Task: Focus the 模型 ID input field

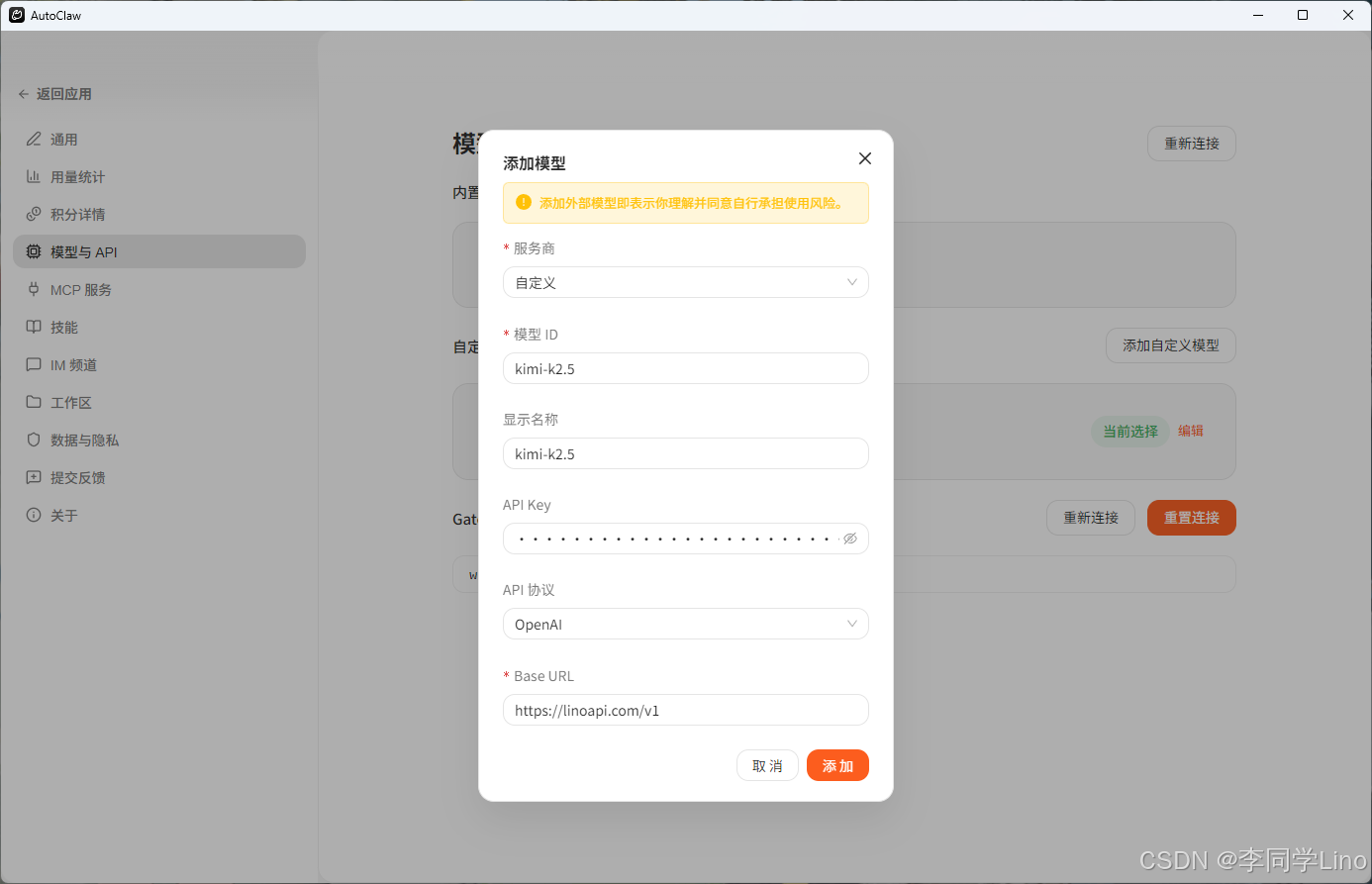Action: pos(686,368)
